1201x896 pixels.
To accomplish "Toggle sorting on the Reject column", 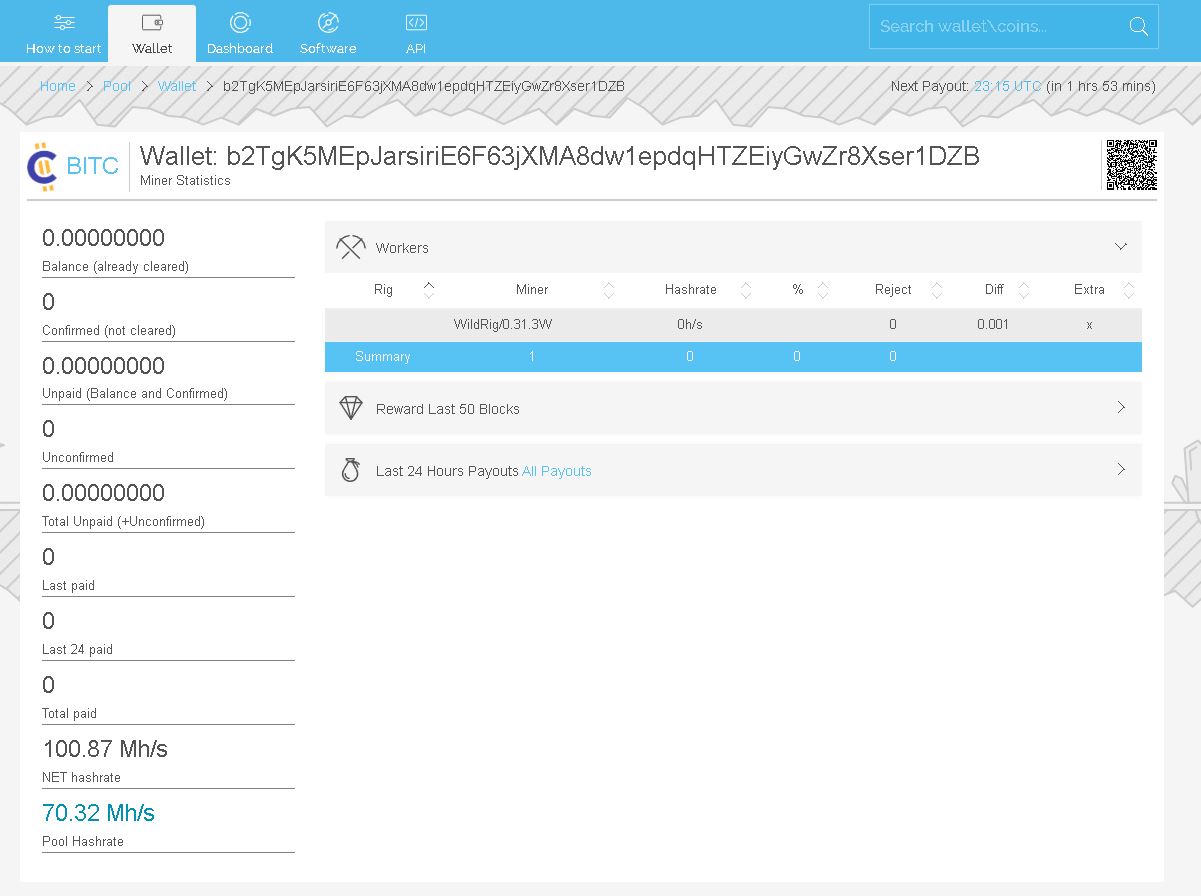I will coord(935,289).
